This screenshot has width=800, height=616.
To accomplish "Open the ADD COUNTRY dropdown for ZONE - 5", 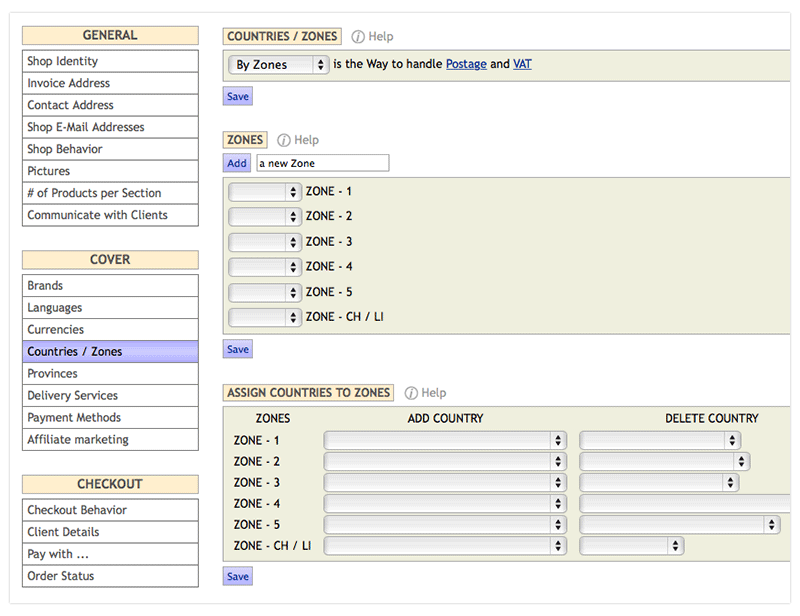I will (444, 524).
